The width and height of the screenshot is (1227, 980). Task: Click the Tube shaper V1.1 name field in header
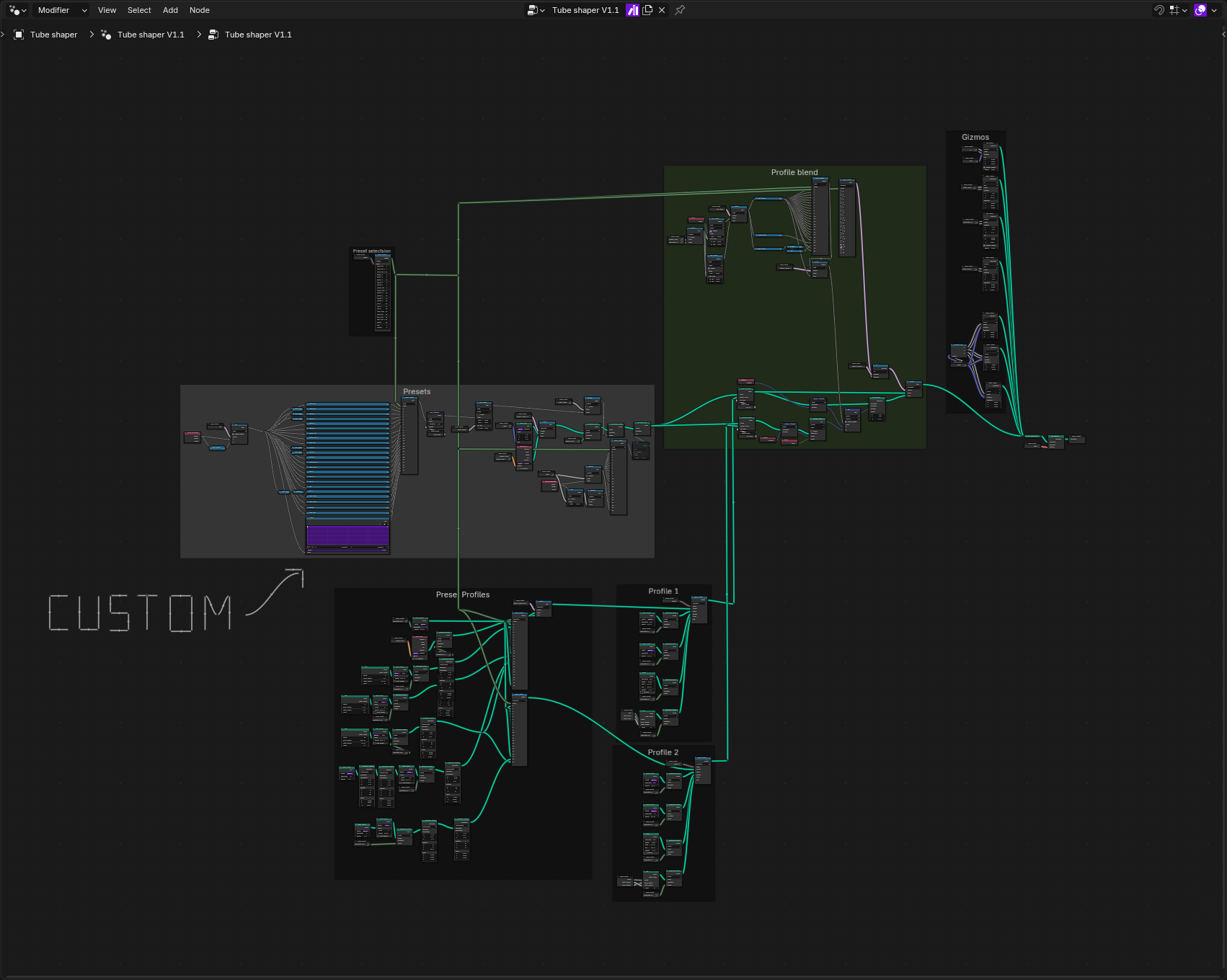pyautogui.click(x=584, y=10)
